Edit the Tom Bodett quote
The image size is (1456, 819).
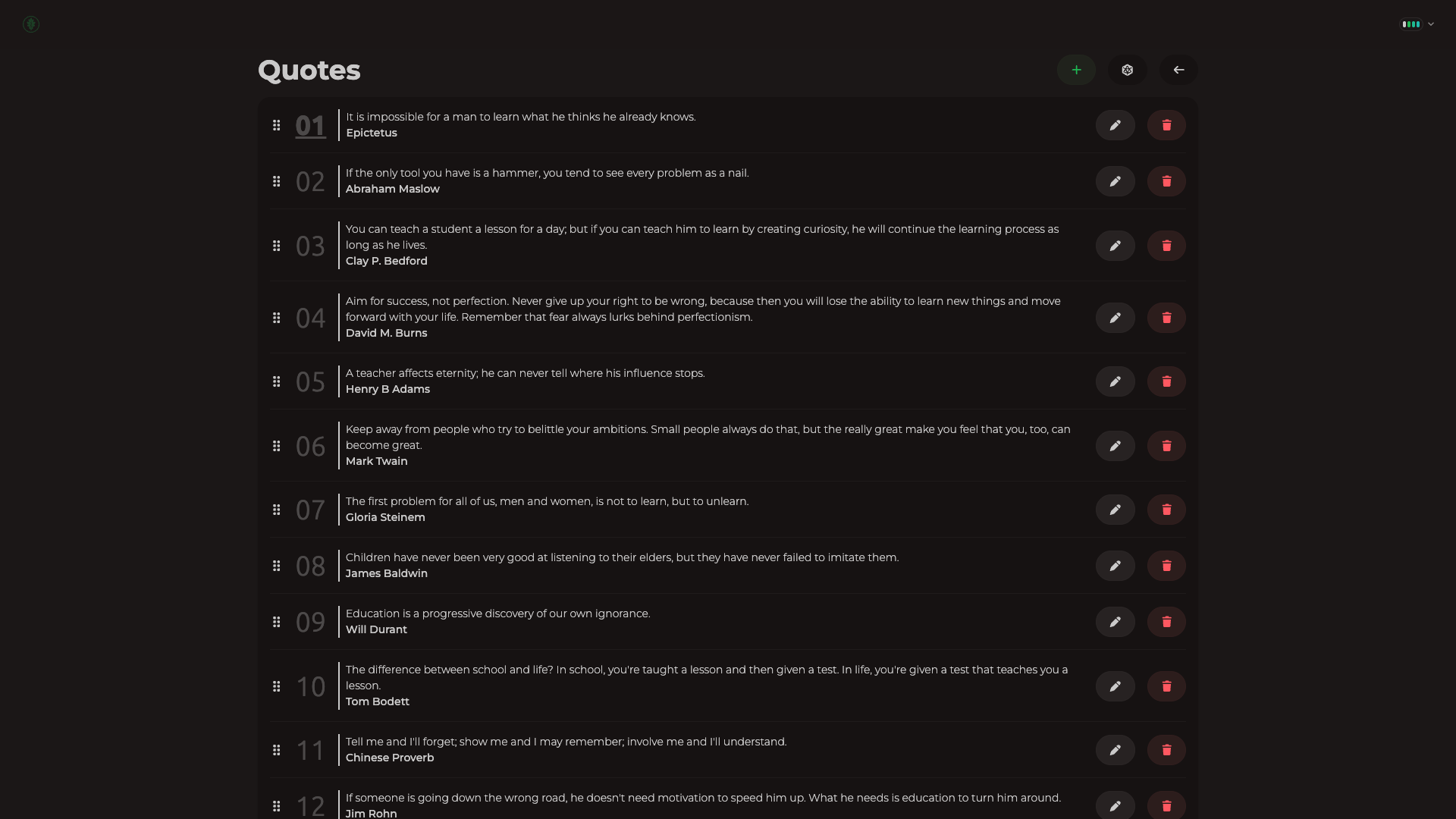click(x=1115, y=686)
